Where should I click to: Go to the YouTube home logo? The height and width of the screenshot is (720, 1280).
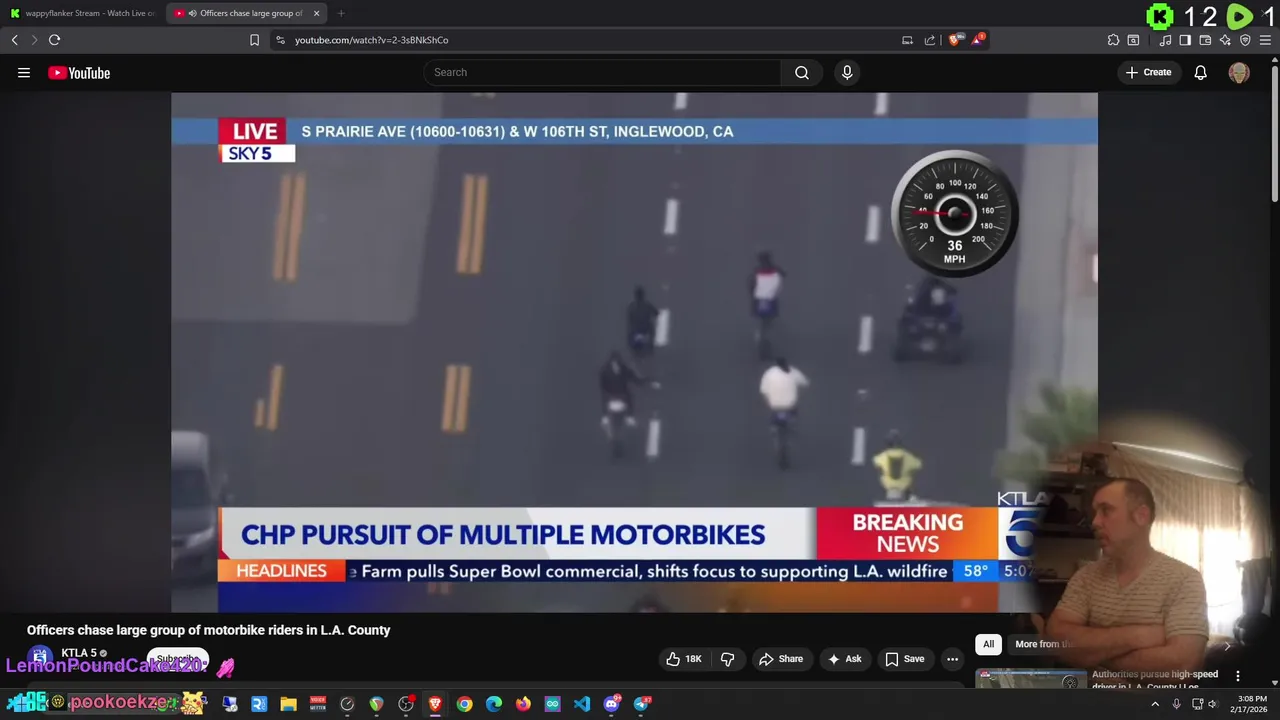click(79, 72)
